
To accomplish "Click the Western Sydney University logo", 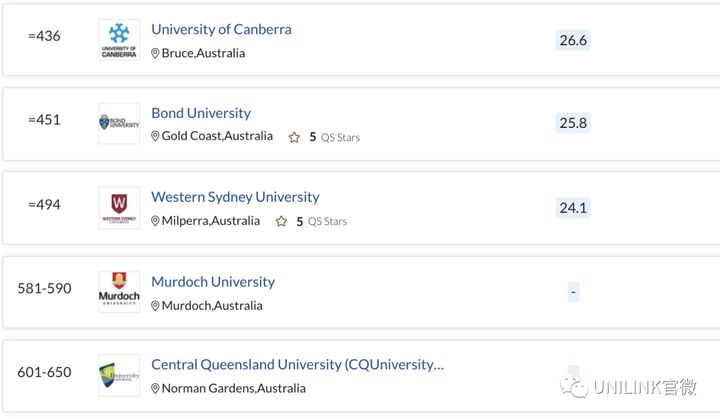I will click(119, 208).
